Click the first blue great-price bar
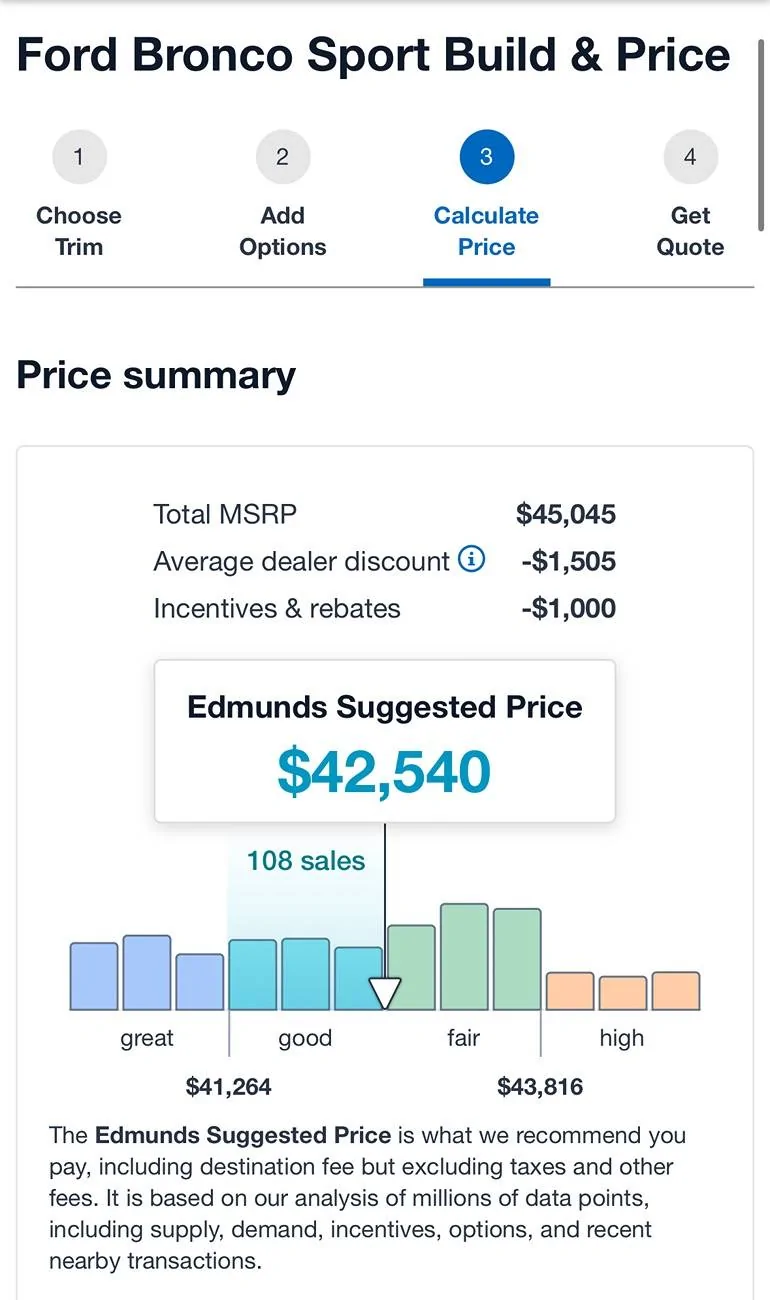 point(94,976)
